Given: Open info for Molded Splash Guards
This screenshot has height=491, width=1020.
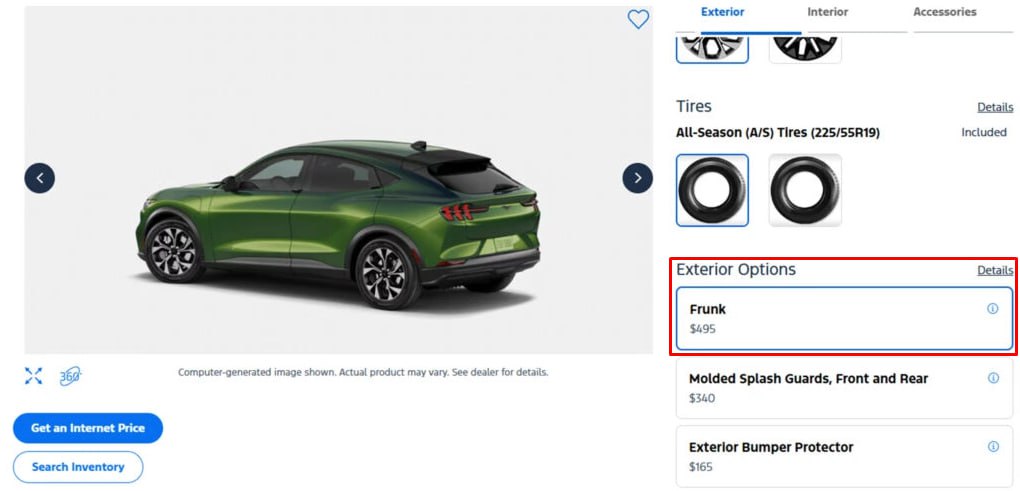Looking at the screenshot, I should (993, 378).
